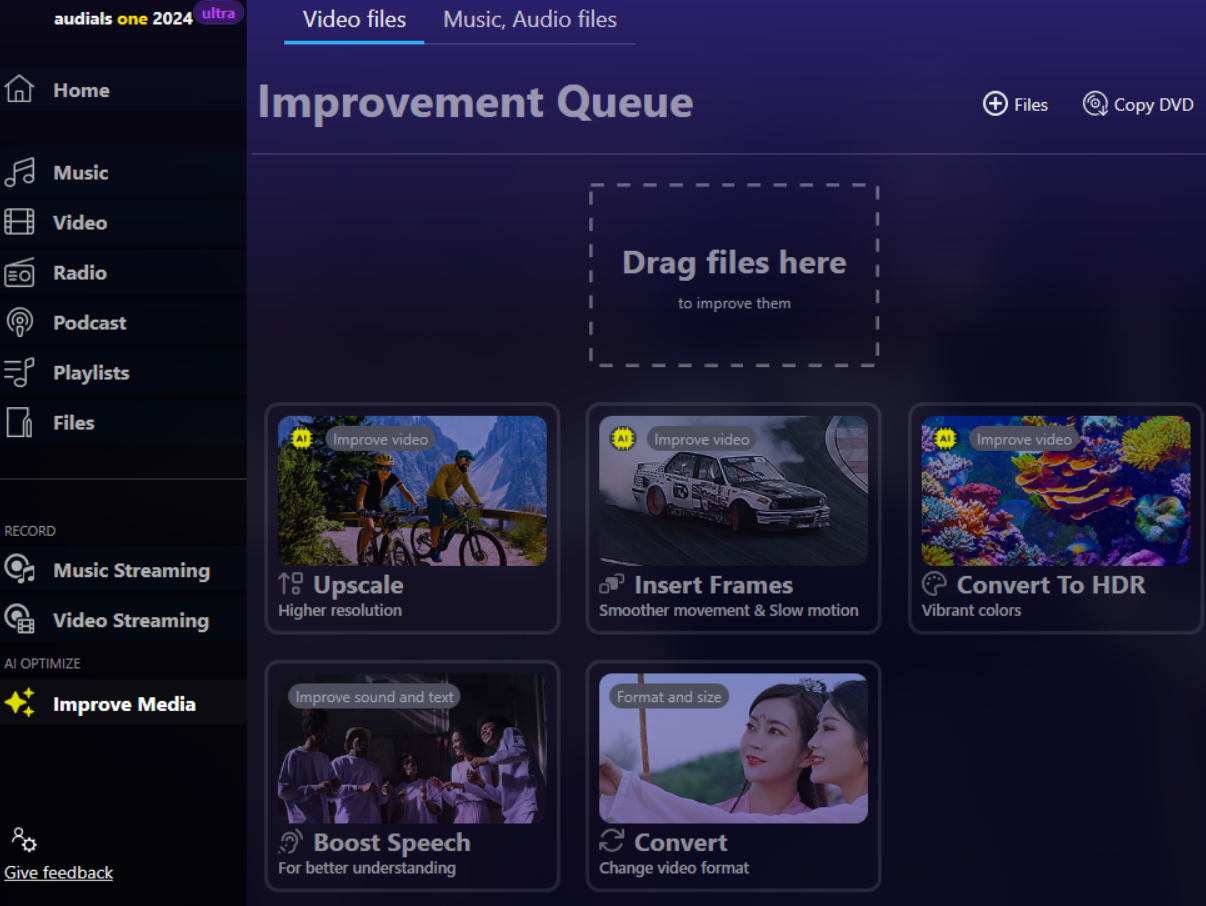The image size is (1206, 906).
Task: Open the Give feedback link
Action: point(58,873)
